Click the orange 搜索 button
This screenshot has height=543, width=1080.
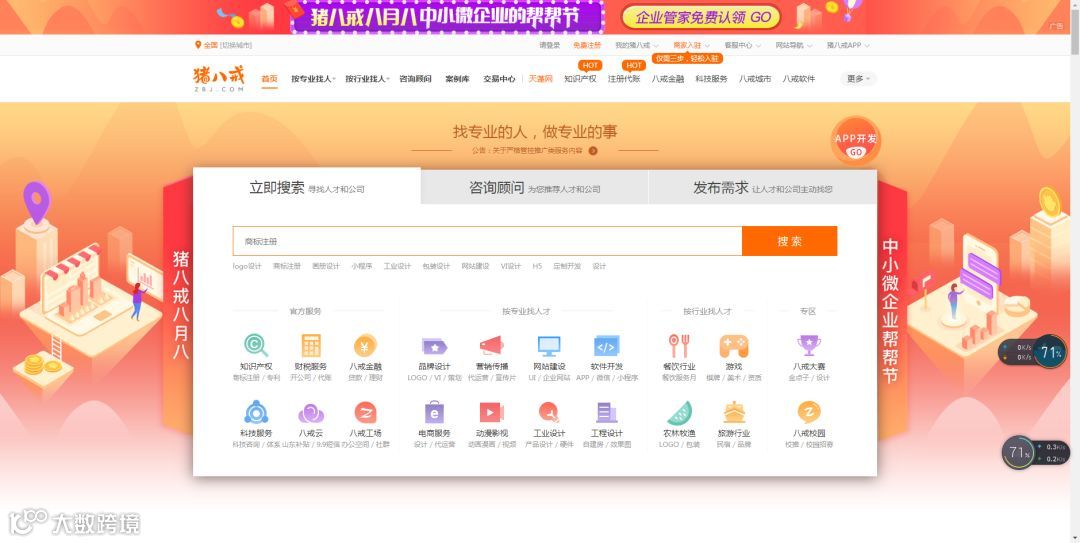pyautogui.click(x=789, y=241)
